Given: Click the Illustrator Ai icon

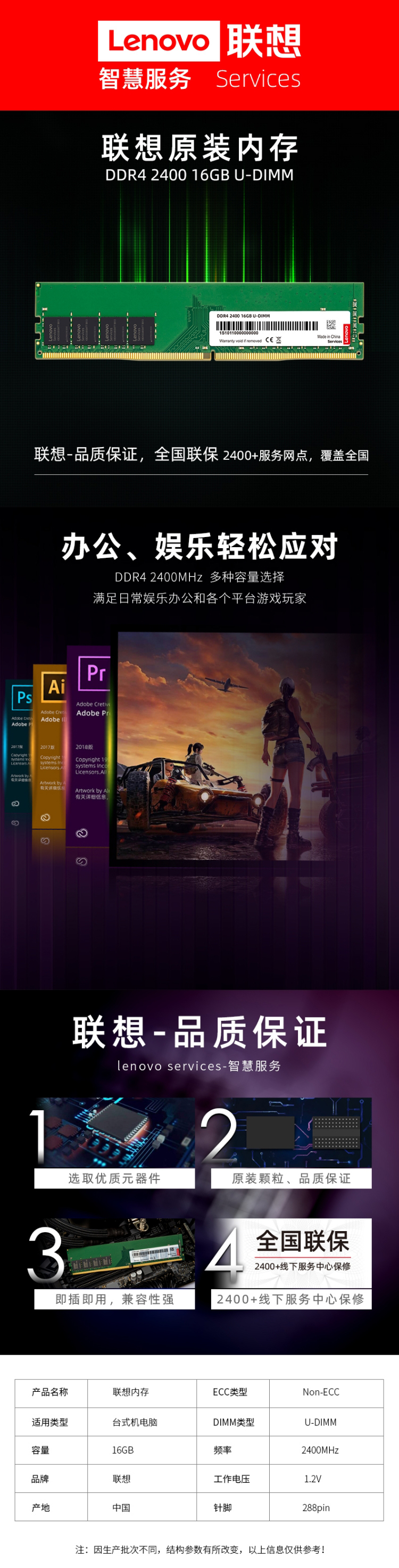Looking at the screenshot, I should tap(55, 686).
